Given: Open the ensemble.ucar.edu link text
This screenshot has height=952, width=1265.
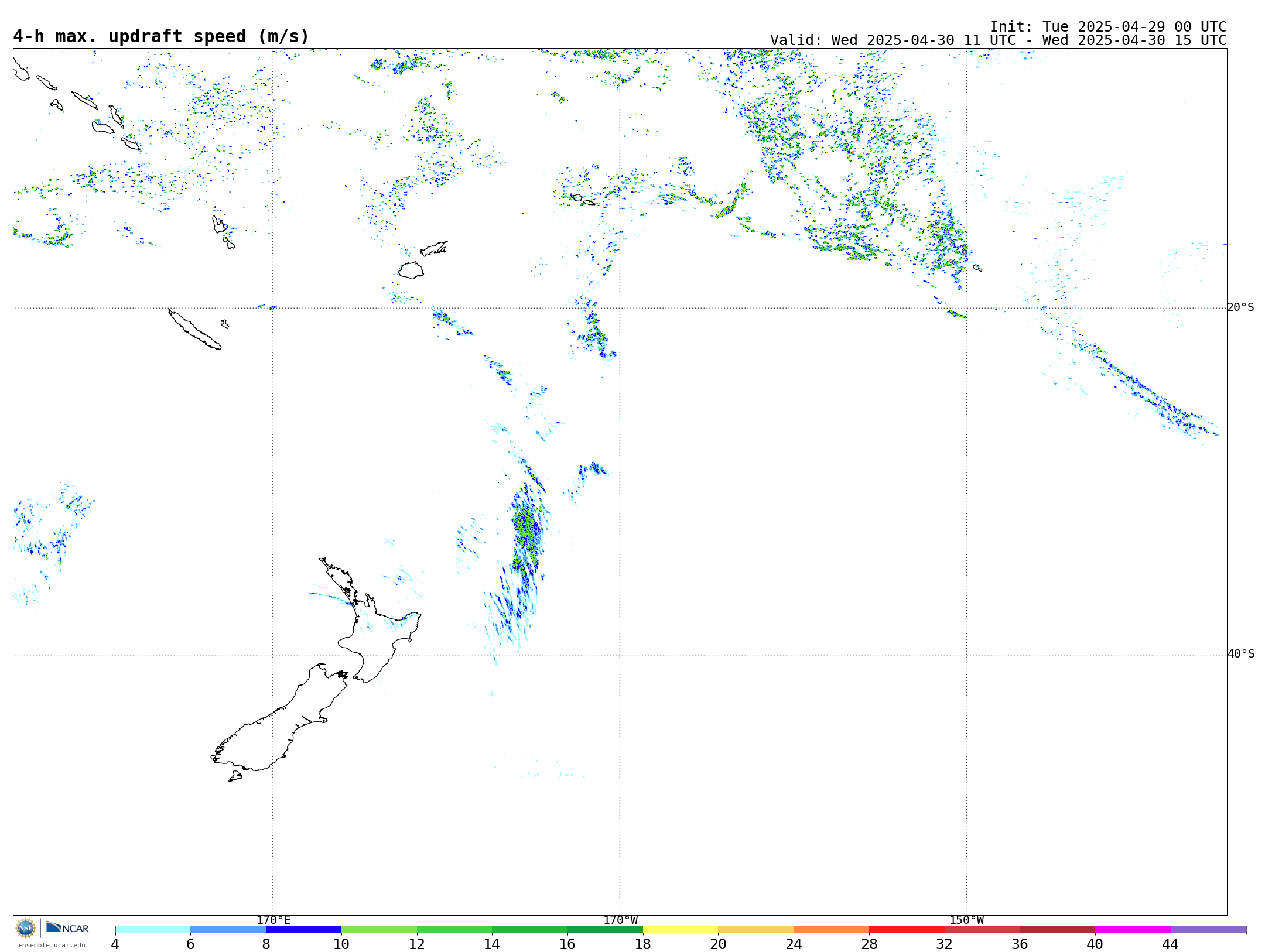Looking at the screenshot, I should (x=52, y=945).
